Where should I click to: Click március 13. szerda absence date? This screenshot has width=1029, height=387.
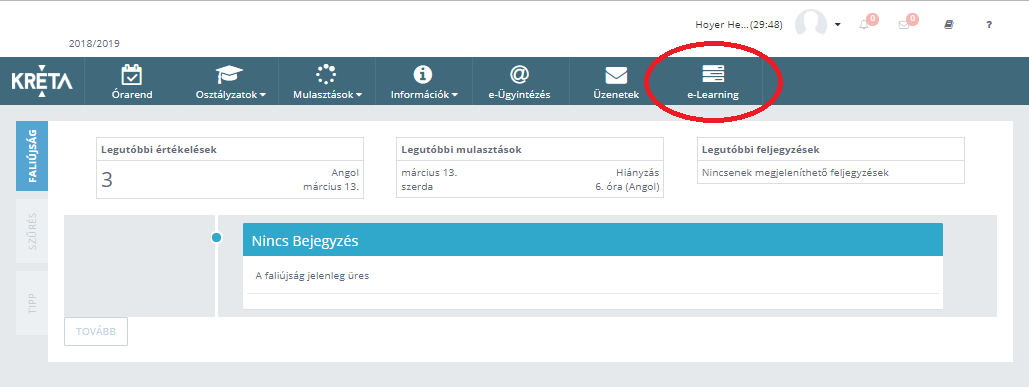click(429, 180)
